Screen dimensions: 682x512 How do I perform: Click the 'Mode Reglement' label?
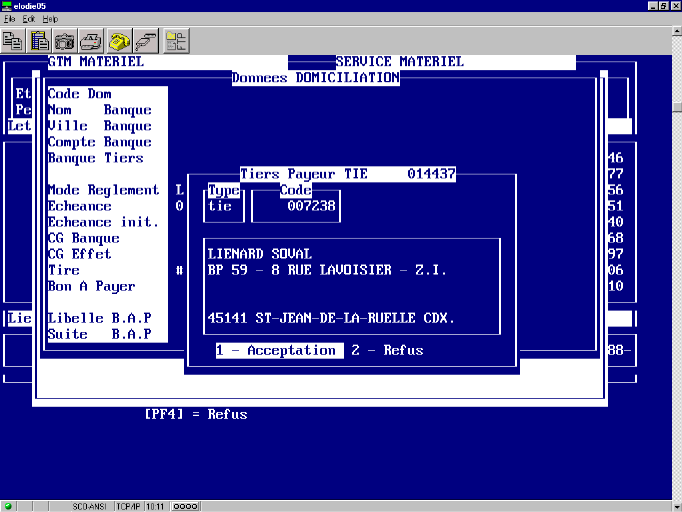pos(104,190)
